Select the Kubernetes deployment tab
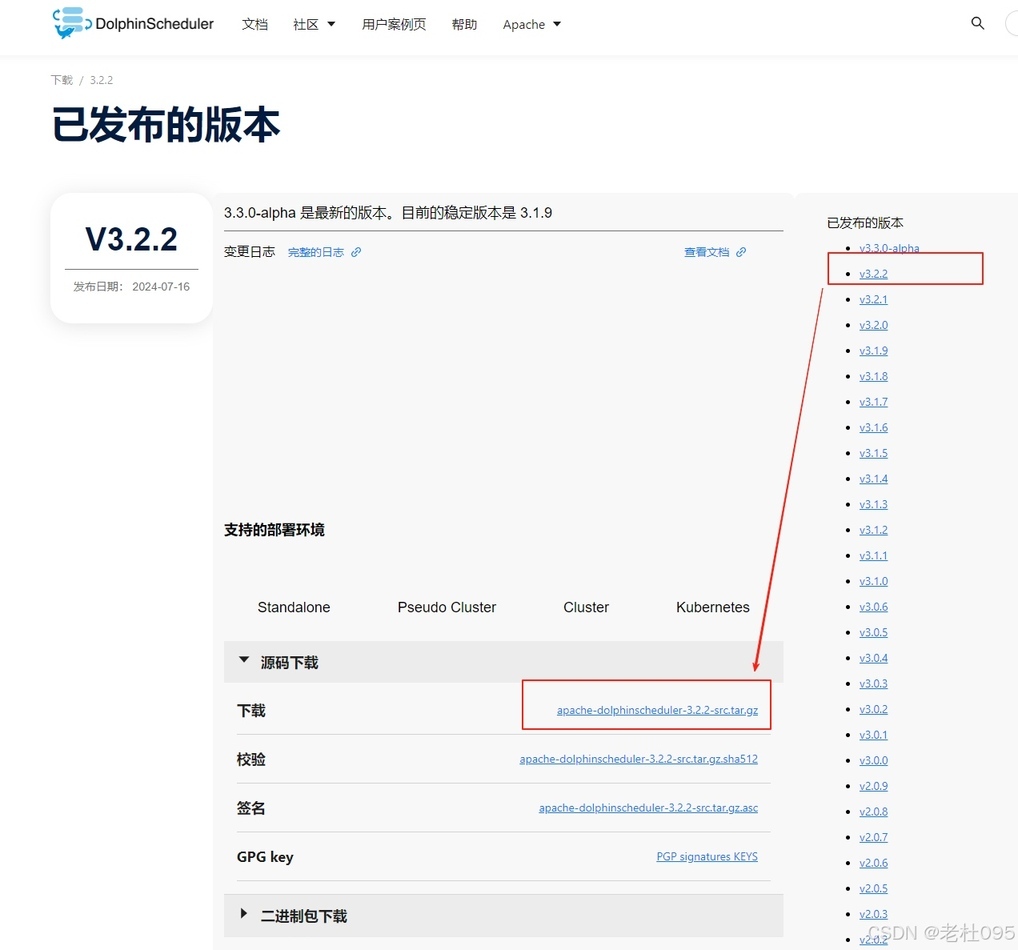 [x=713, y=607]
